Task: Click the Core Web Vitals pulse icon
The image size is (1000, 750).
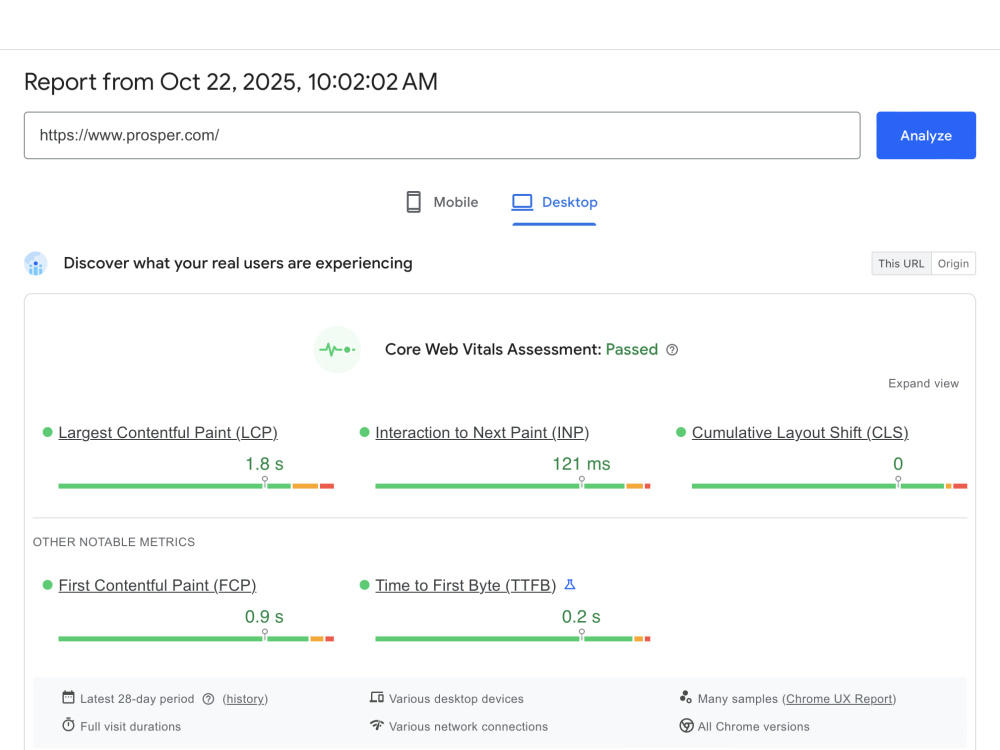Action: [337, 349]
